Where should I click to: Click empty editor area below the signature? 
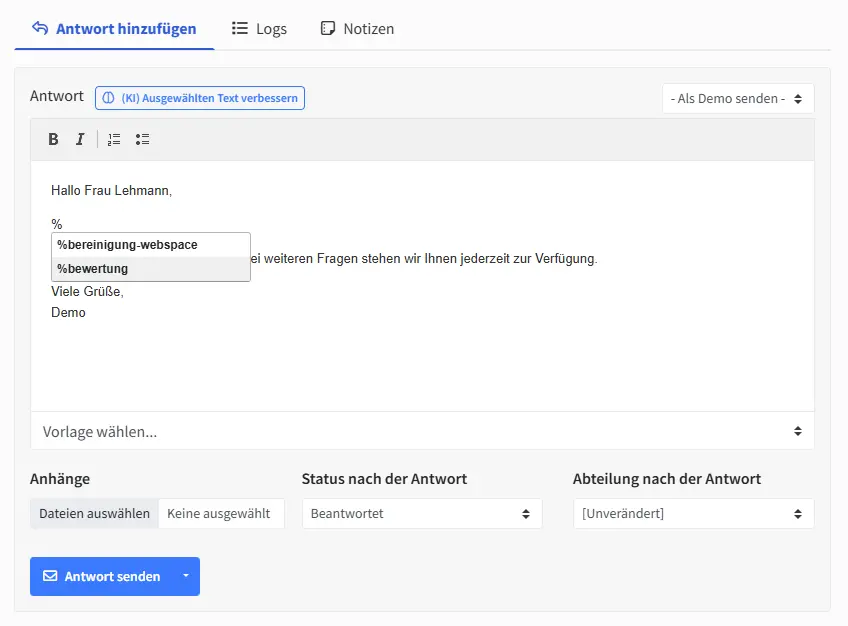click(x=422, y=368)
